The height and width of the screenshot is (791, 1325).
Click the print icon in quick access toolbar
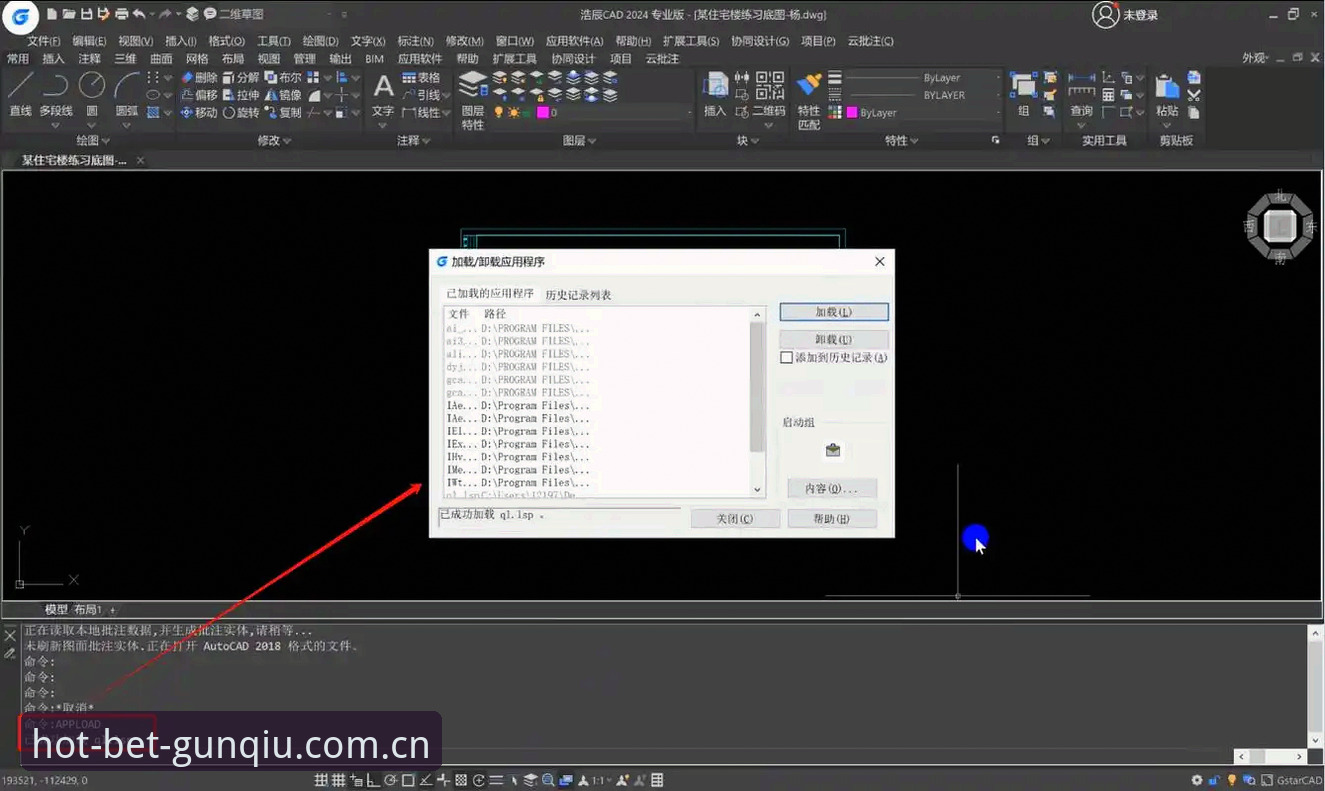121,14
